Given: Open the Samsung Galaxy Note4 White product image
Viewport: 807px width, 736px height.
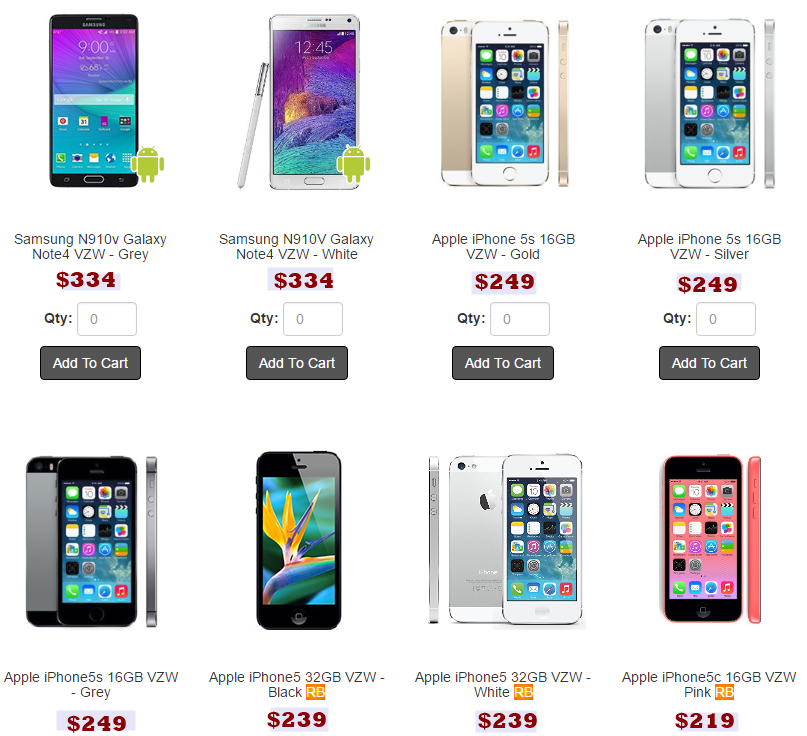Looking at the screenshot, I should [x=304, y=102].
